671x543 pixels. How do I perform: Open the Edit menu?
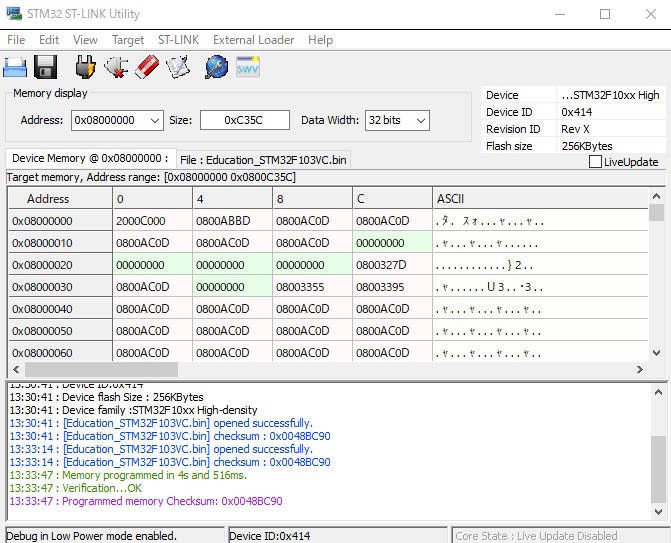(x=49, y=40)
